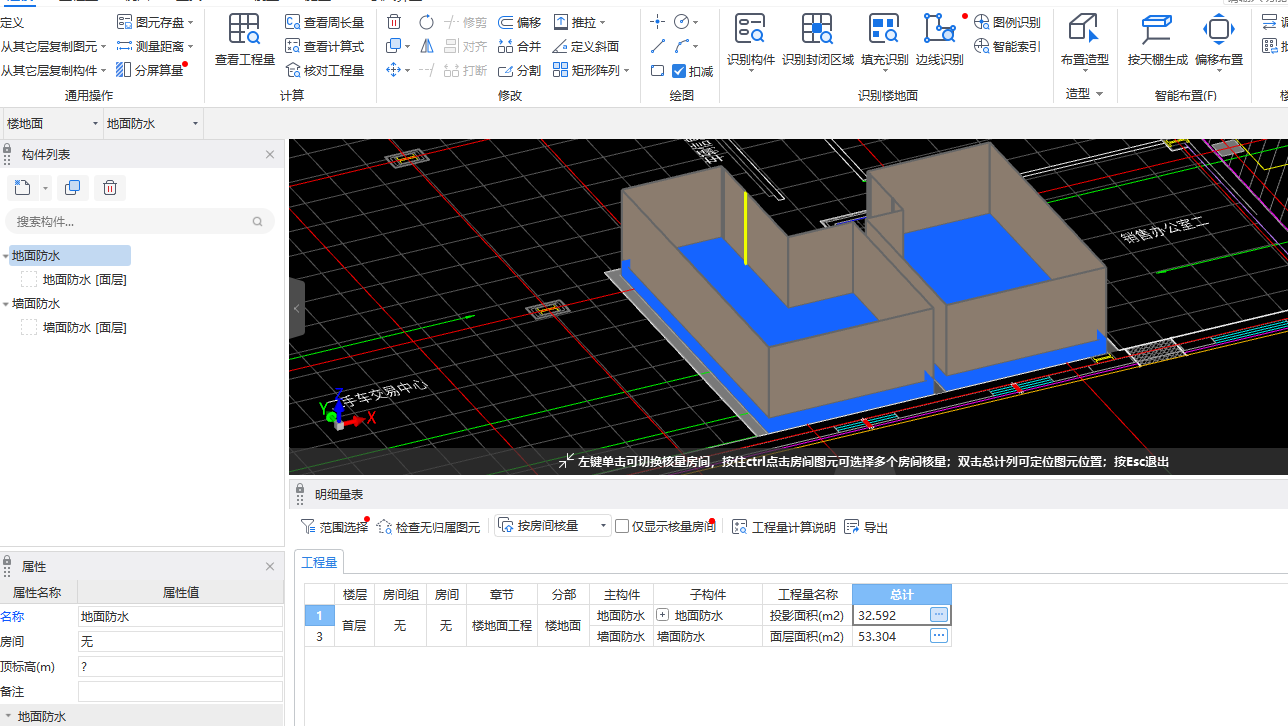
Task: Collapse the 墙面防水 tree node
Action: tap(6, 304)
